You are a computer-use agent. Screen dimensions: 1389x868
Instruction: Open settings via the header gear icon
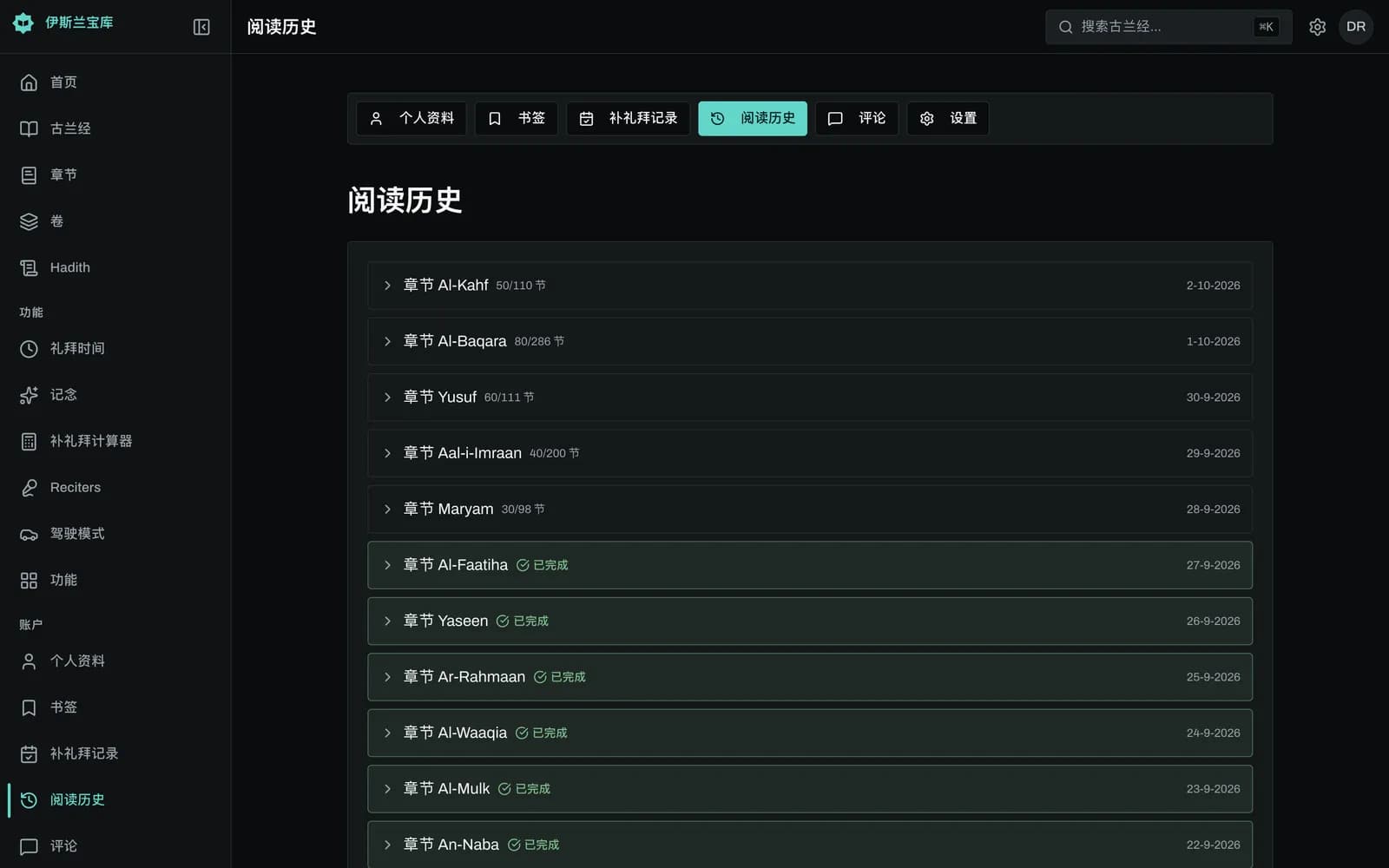pyautogui.click(x=1317, y=27)
